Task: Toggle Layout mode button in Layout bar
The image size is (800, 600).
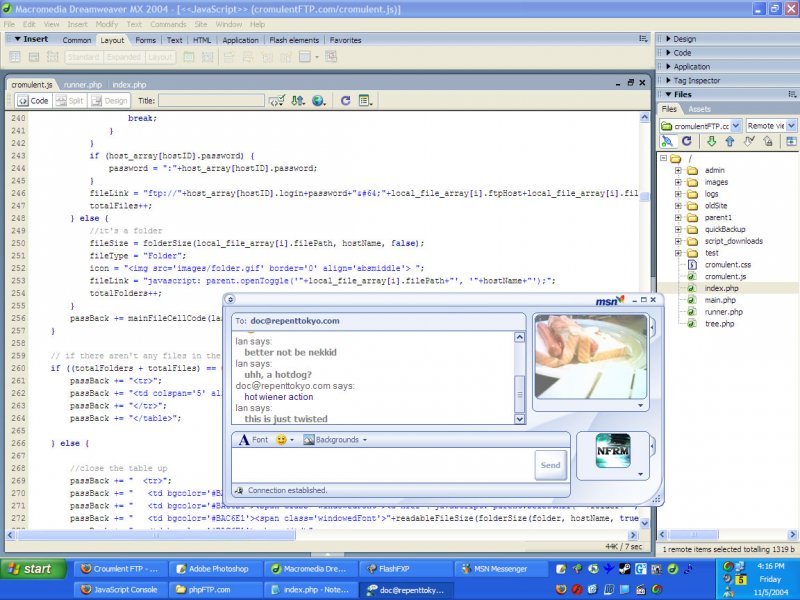Action: point(160,57)
